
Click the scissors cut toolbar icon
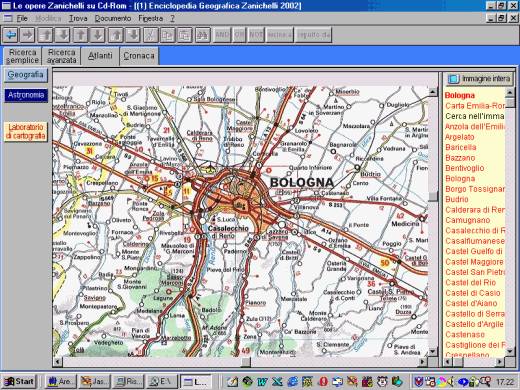(150, 35)
